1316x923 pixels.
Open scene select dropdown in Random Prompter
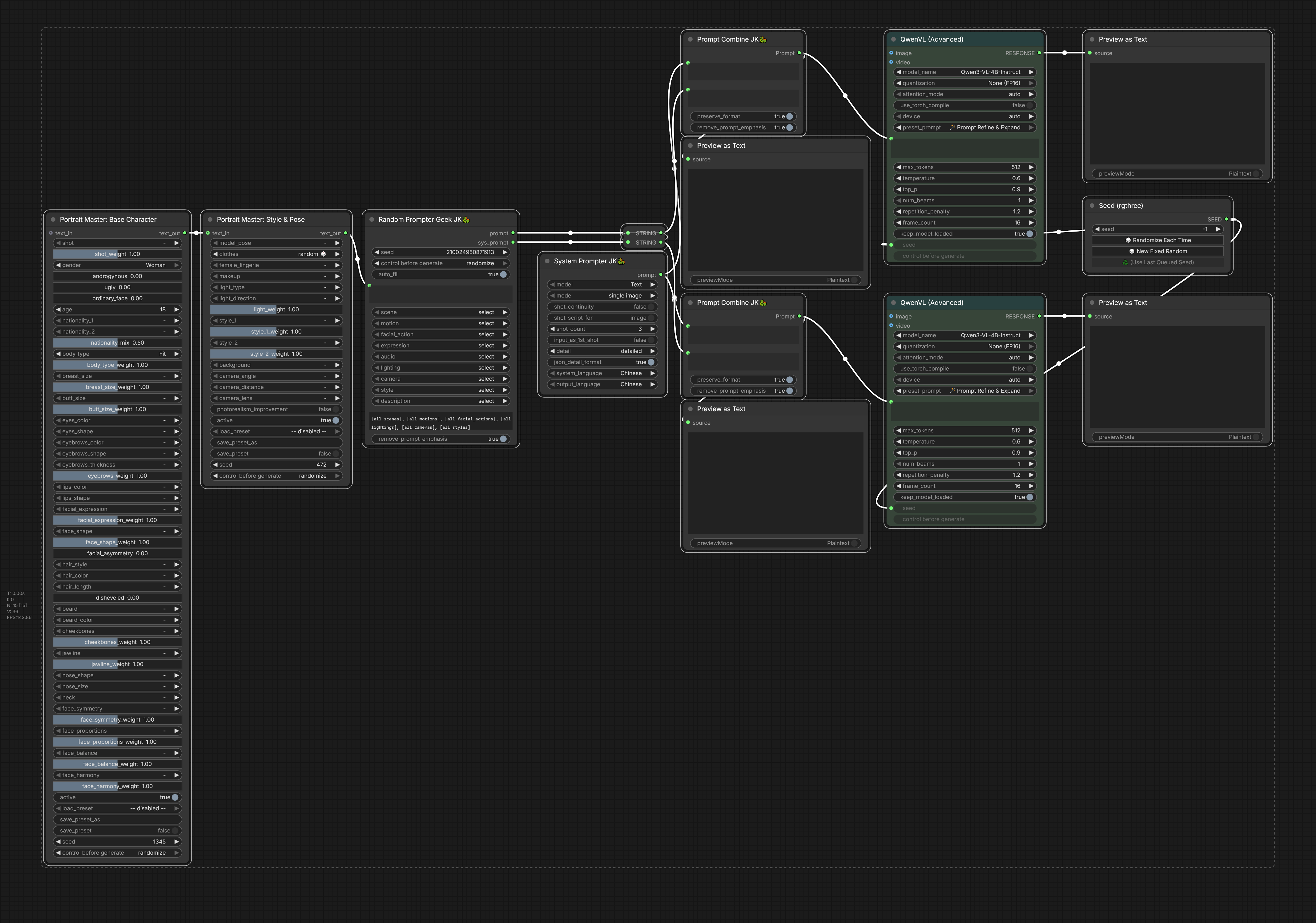440,313
